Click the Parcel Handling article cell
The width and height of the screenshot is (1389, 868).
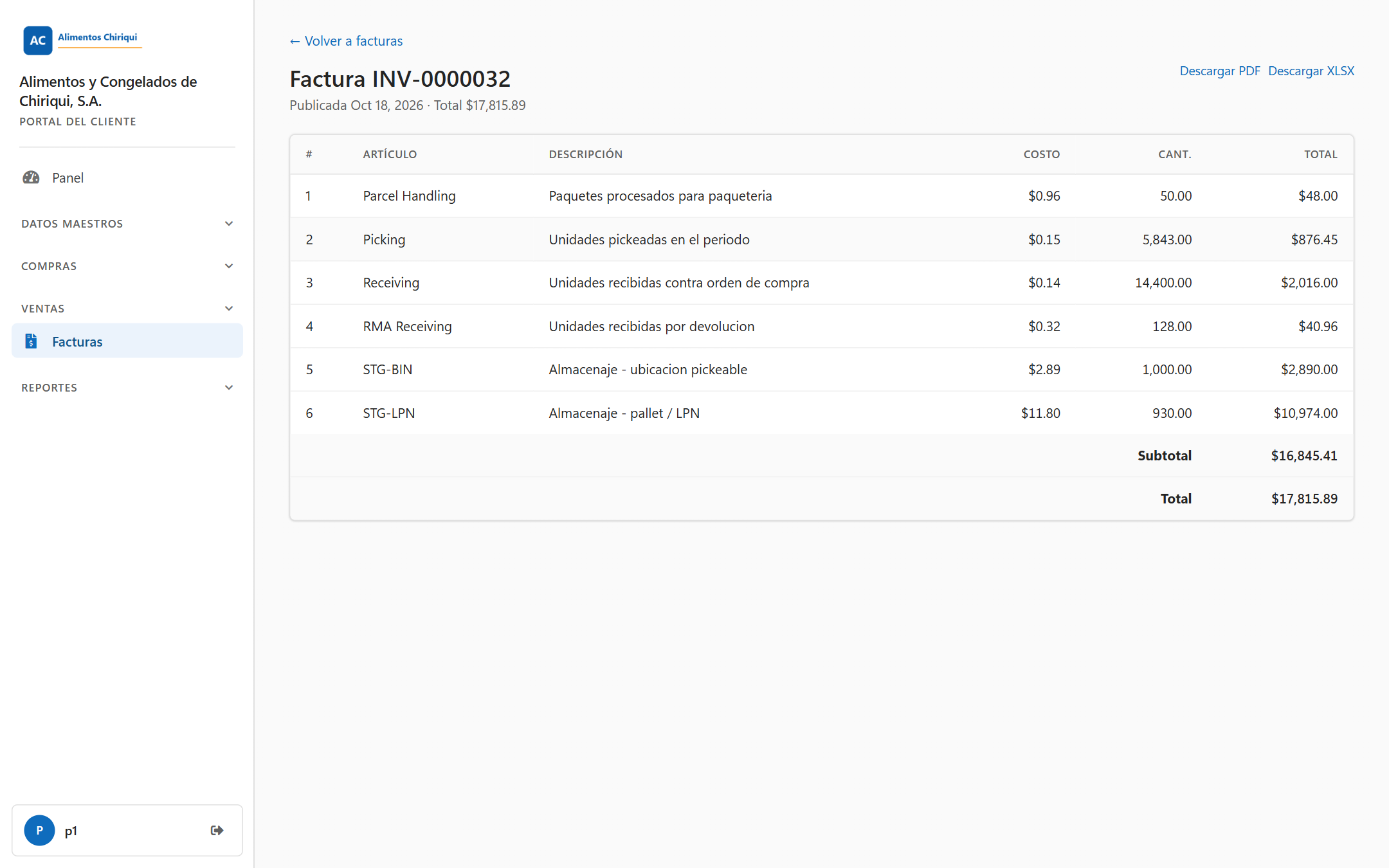(409, 196)
